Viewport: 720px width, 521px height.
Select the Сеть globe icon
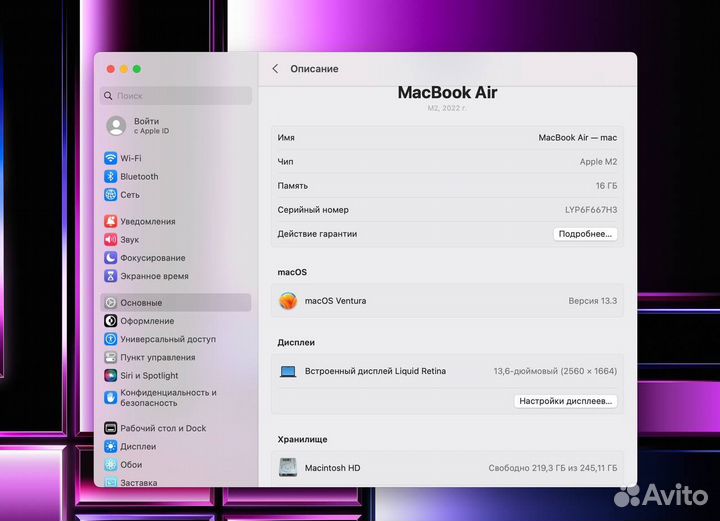110,195
